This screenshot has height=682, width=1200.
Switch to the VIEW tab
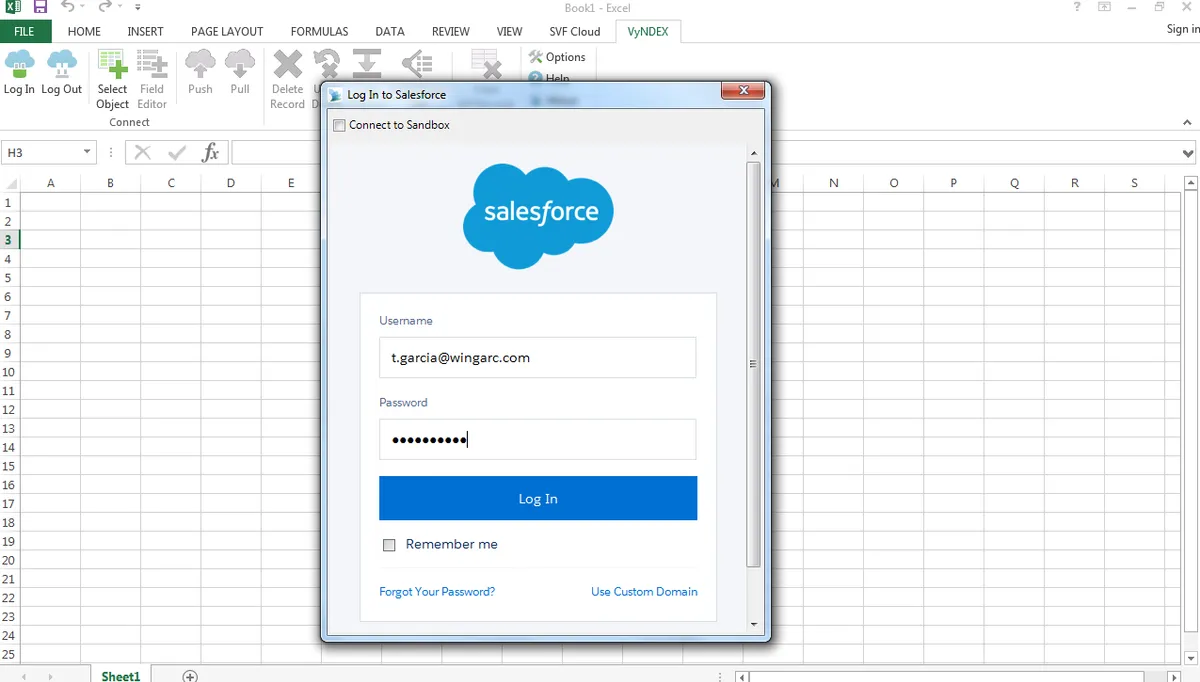[510, 31]
